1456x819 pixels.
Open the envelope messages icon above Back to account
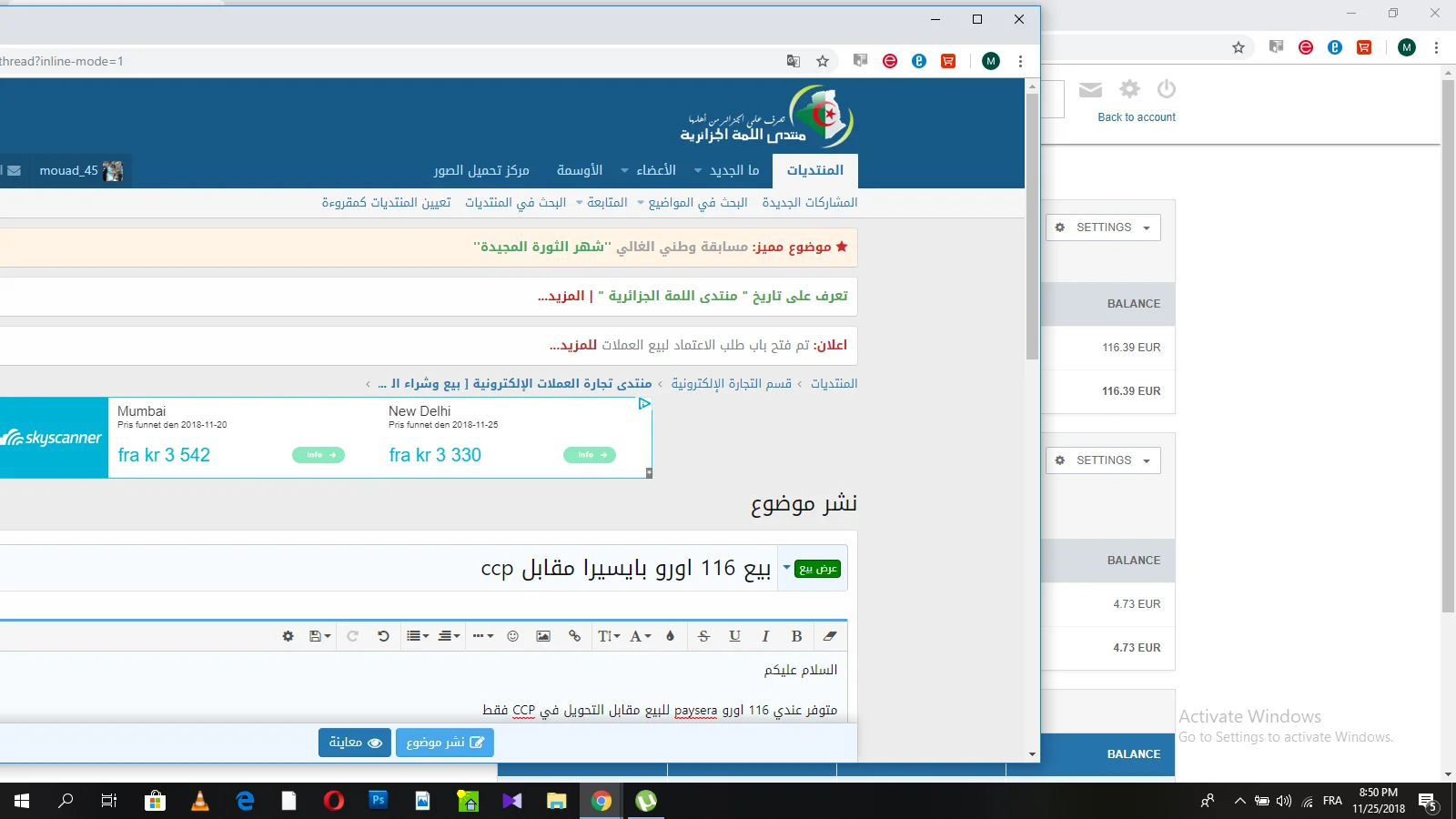tap(1090, 89)
